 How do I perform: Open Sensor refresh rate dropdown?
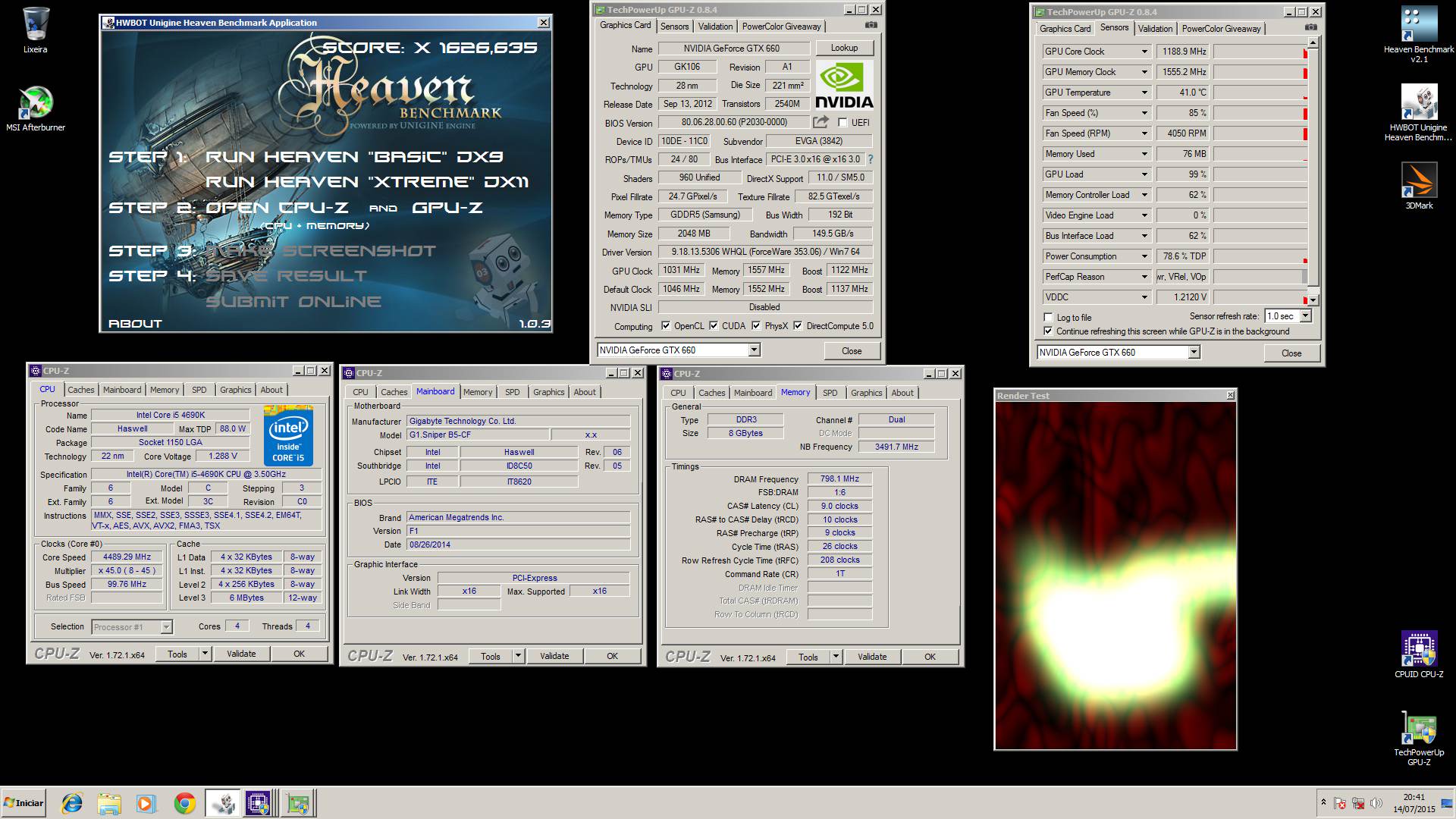pyautogui.click(x=1306, y=316)
